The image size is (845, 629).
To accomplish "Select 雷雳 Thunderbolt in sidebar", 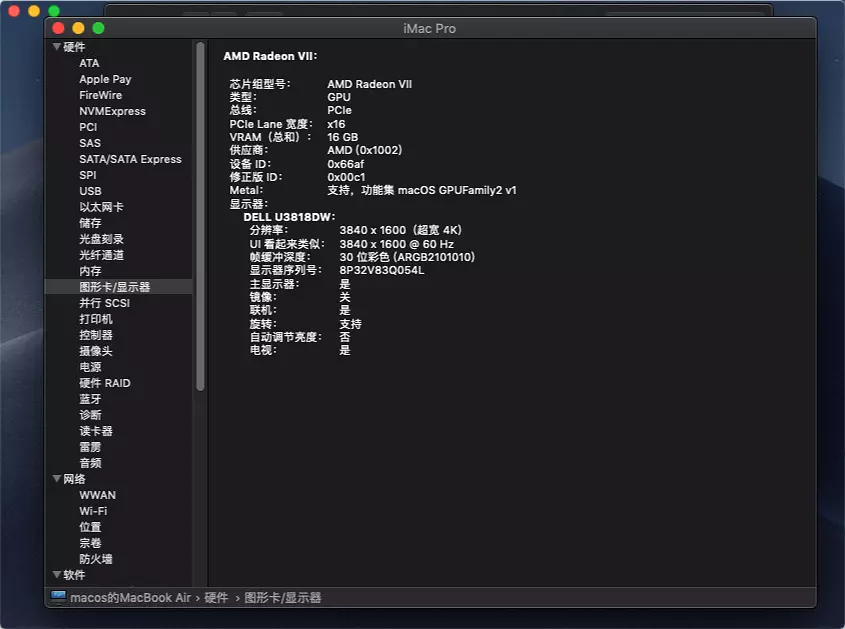I will [90, 447].
